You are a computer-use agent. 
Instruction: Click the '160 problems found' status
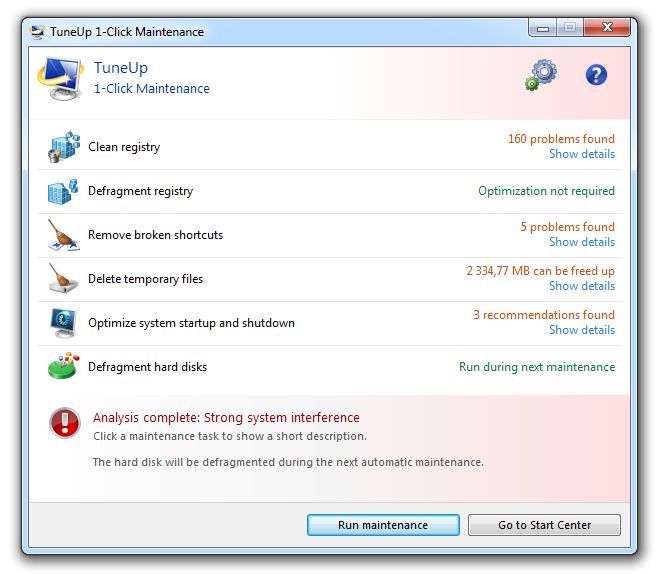click(561, 139)
